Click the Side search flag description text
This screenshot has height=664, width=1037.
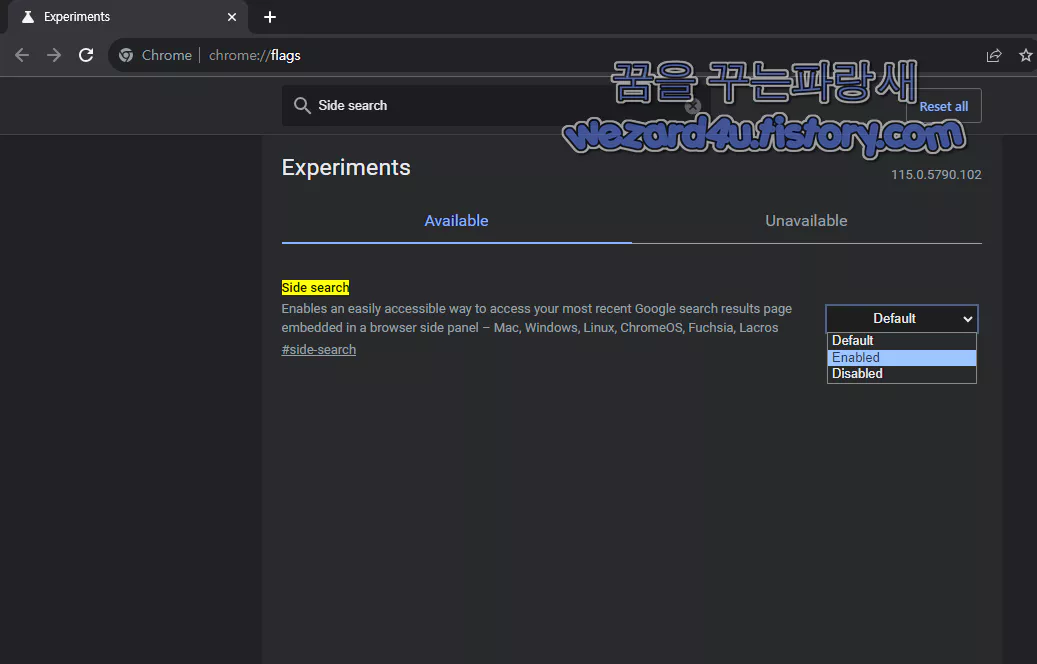tap(536, 318)
